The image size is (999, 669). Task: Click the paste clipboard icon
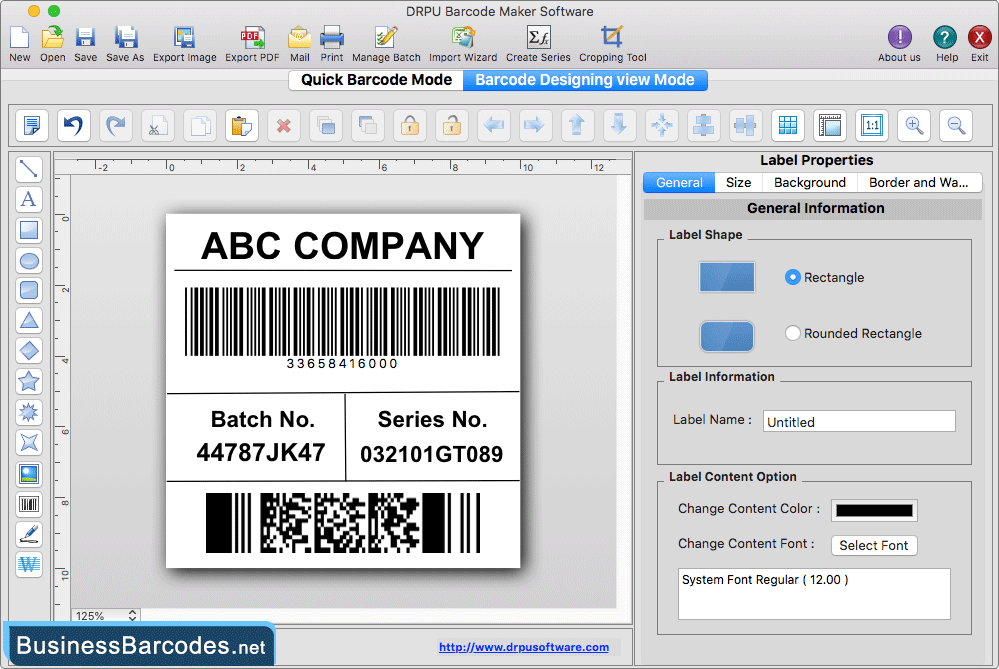(241, 125)
